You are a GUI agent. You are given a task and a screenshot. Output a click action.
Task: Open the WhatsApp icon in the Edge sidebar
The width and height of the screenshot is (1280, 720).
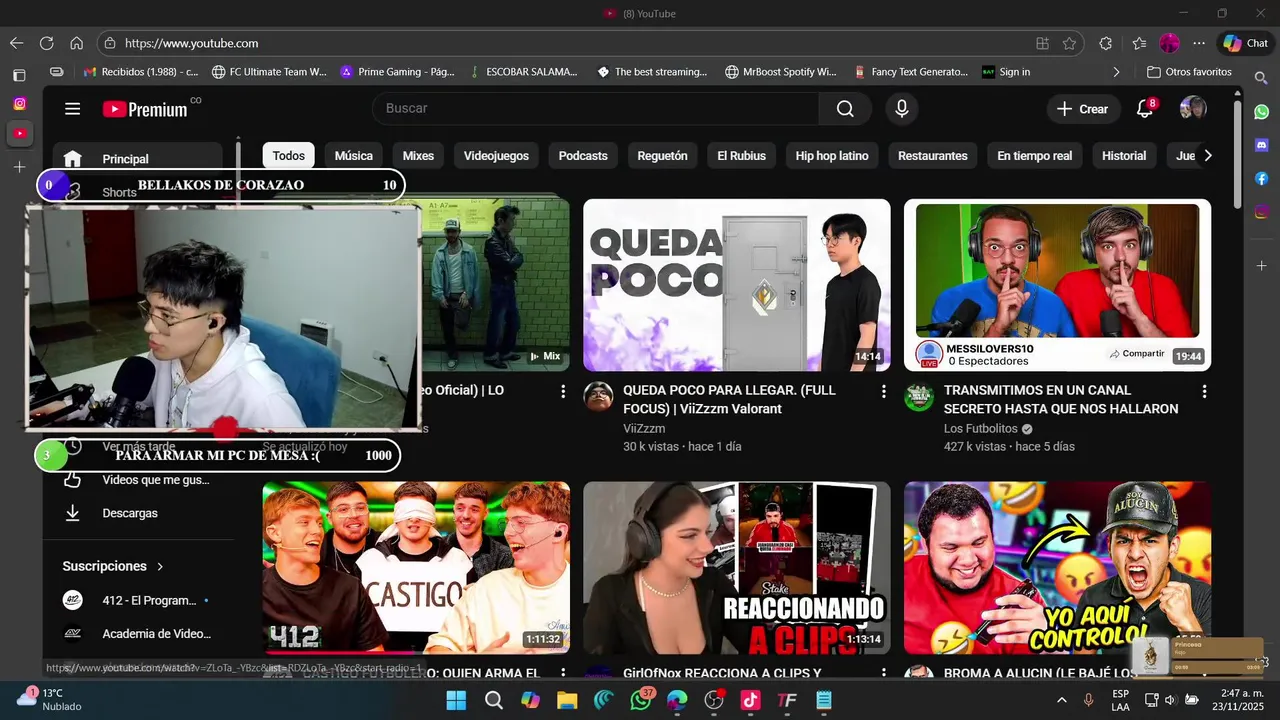(1261, 112)
